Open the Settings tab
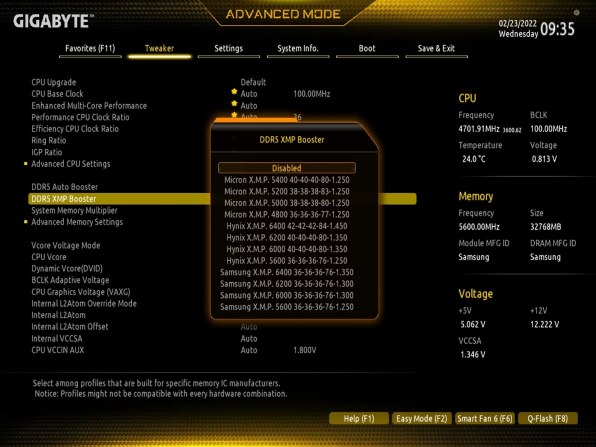The height and width of the screenshot is (447, 596). (x=228, y=49)
